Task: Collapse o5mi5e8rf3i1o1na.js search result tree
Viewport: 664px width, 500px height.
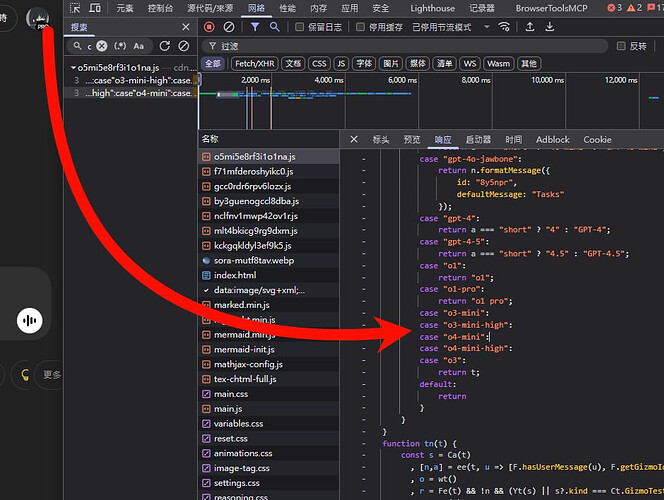Action: coord(73,68)
